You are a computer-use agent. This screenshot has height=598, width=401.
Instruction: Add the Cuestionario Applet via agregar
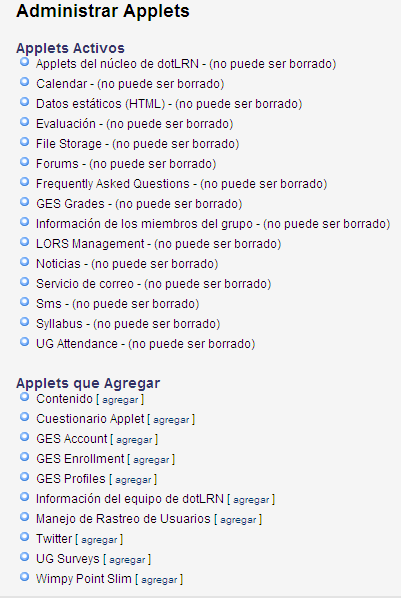pyautogui.click(x=171, y=420)
